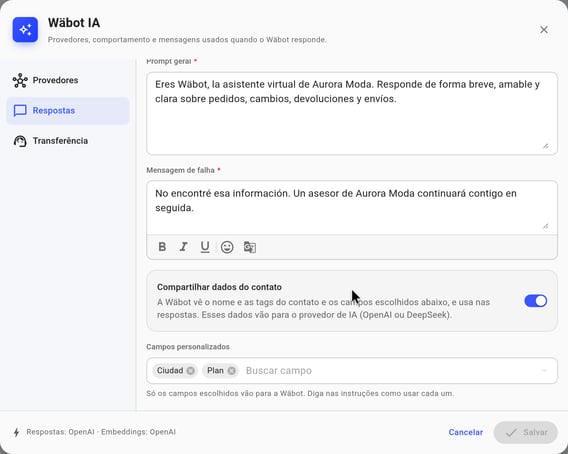Click the Salvar button
The height and width of the screenshot is (454, 568).
526,432
